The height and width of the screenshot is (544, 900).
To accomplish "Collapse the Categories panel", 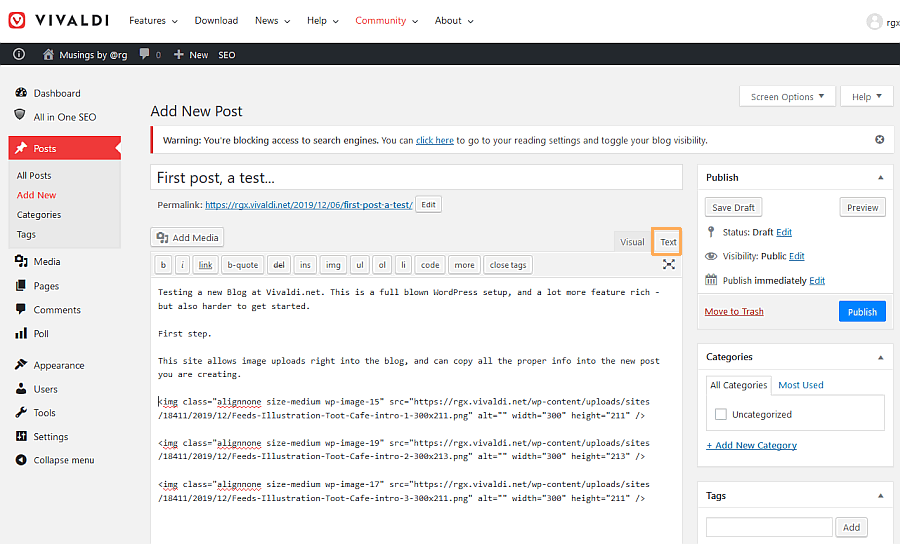I will coord(880,357).
